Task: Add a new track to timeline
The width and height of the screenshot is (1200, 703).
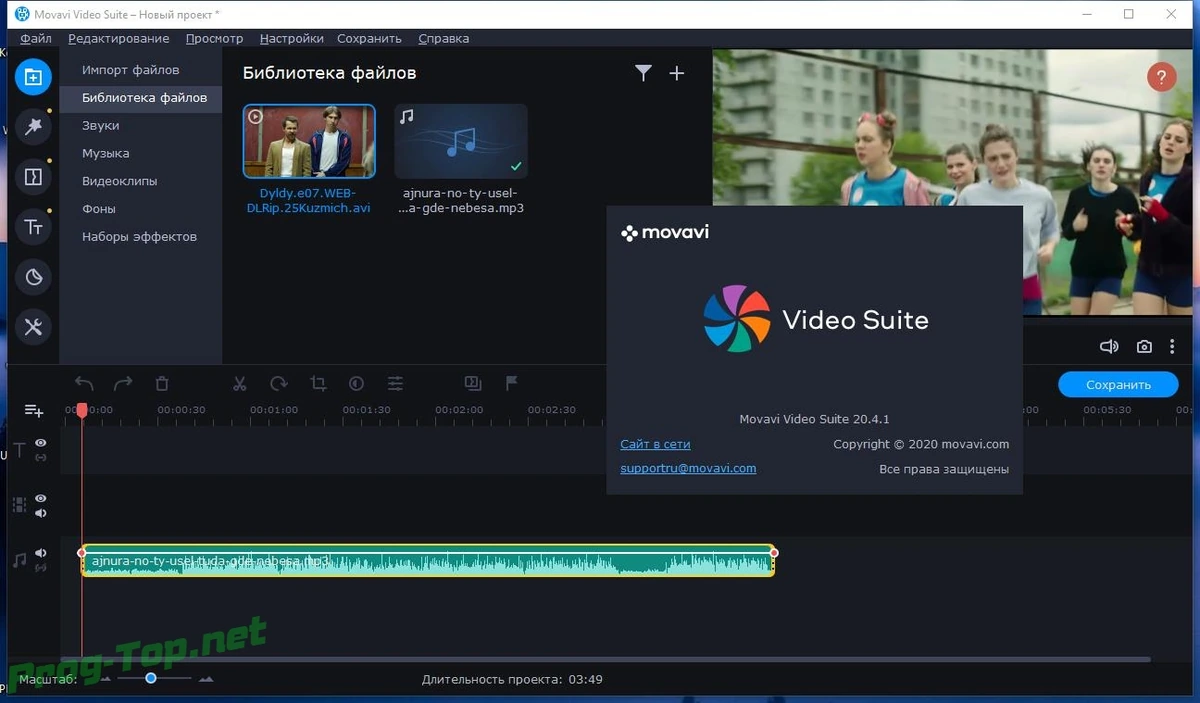Action: (x=34, y=411)
